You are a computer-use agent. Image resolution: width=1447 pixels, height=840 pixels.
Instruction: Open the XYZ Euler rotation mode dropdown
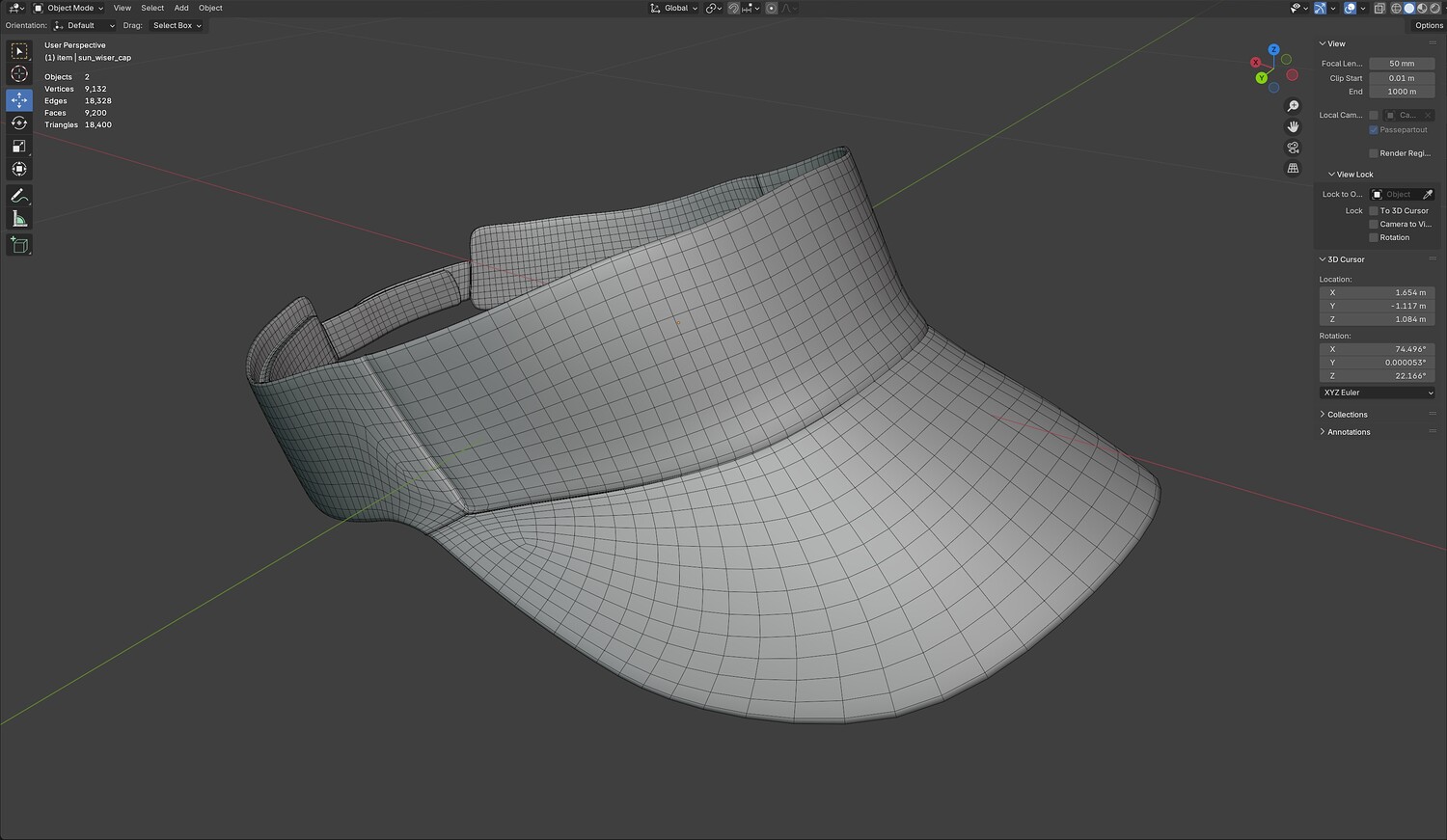[1377, 393]
